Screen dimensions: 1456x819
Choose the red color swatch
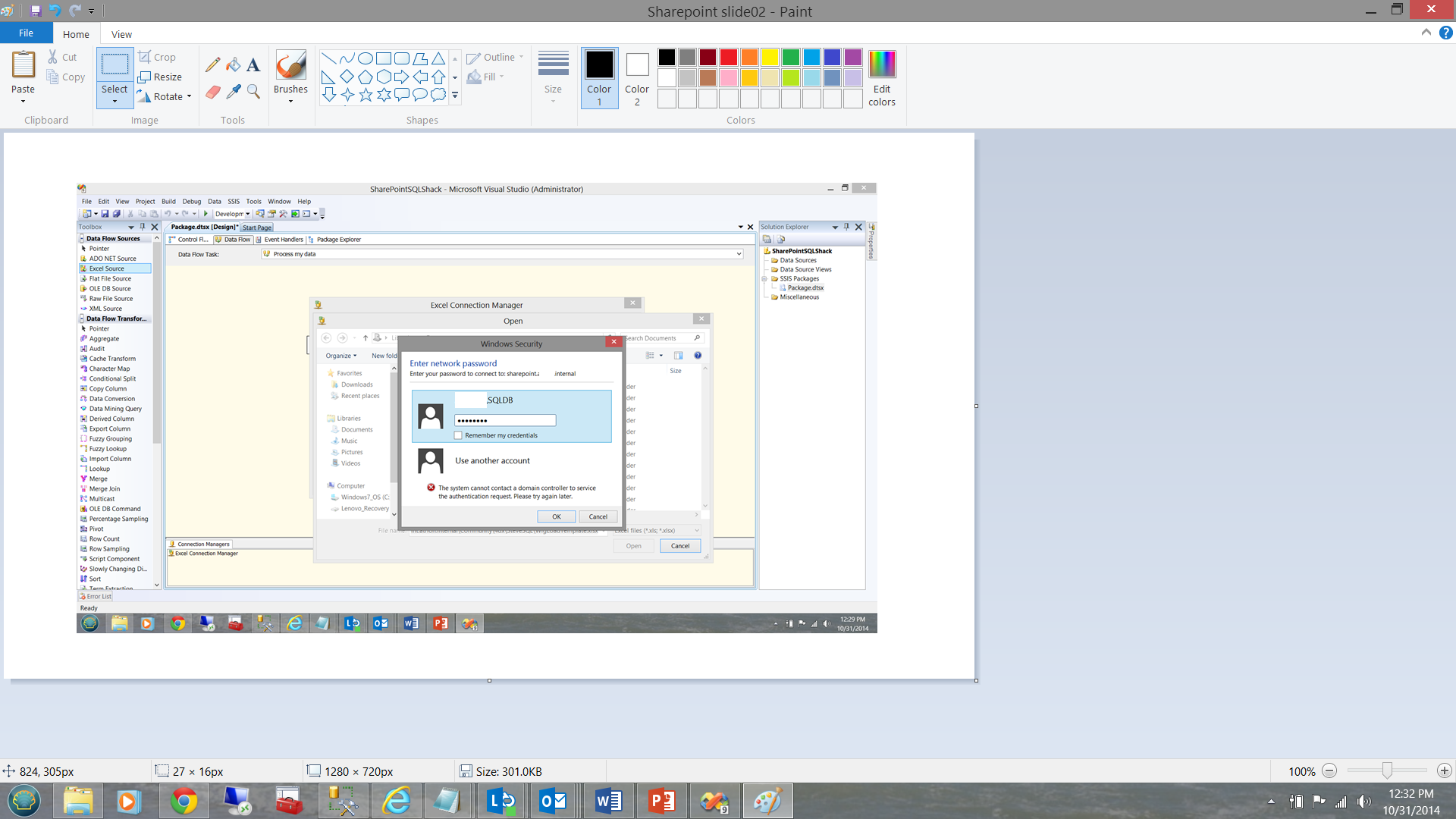[x=729, y=58]
